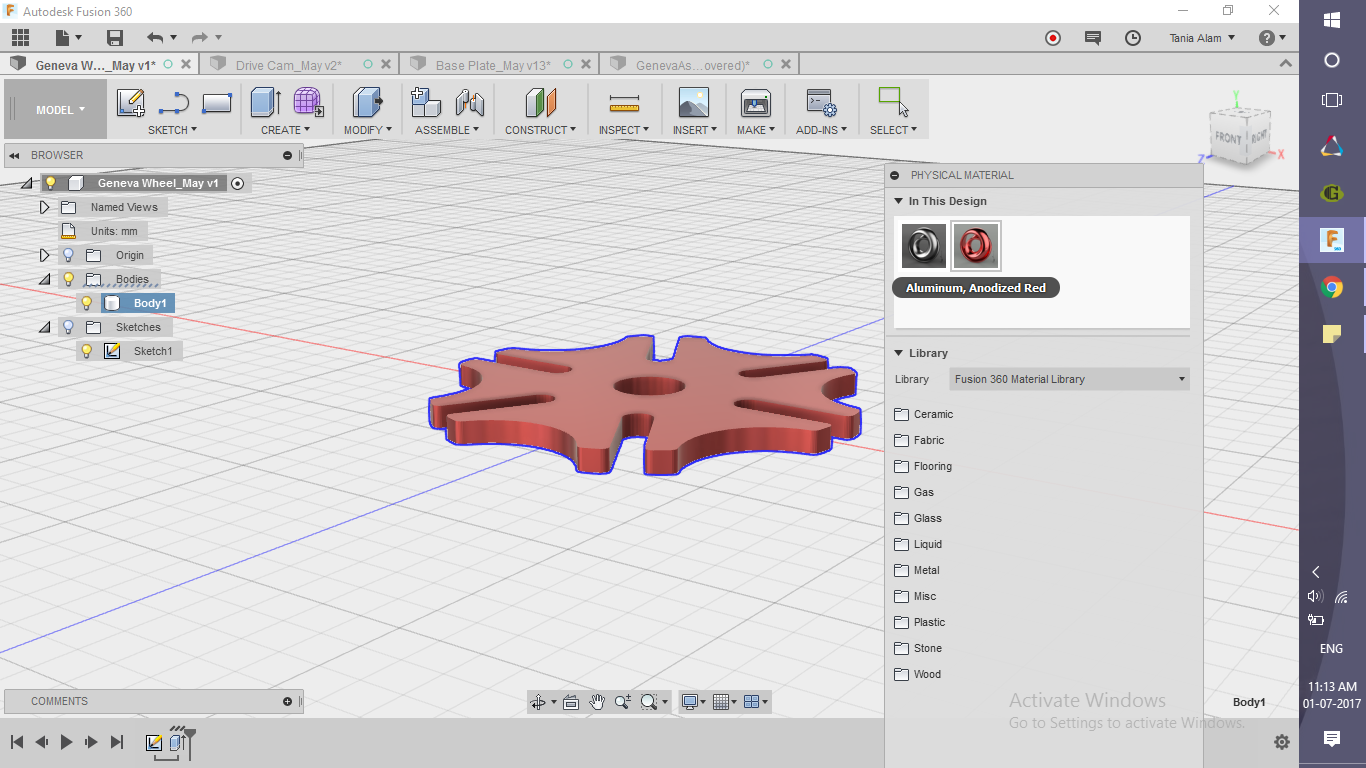1366x768 pixels.
Task: Select the Spline sketch tool
Action: [174, 102]
